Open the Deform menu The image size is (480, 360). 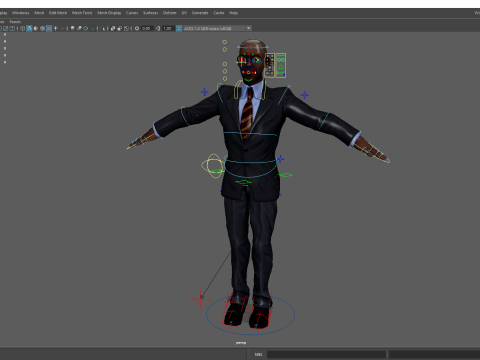[x=169, y=13]
